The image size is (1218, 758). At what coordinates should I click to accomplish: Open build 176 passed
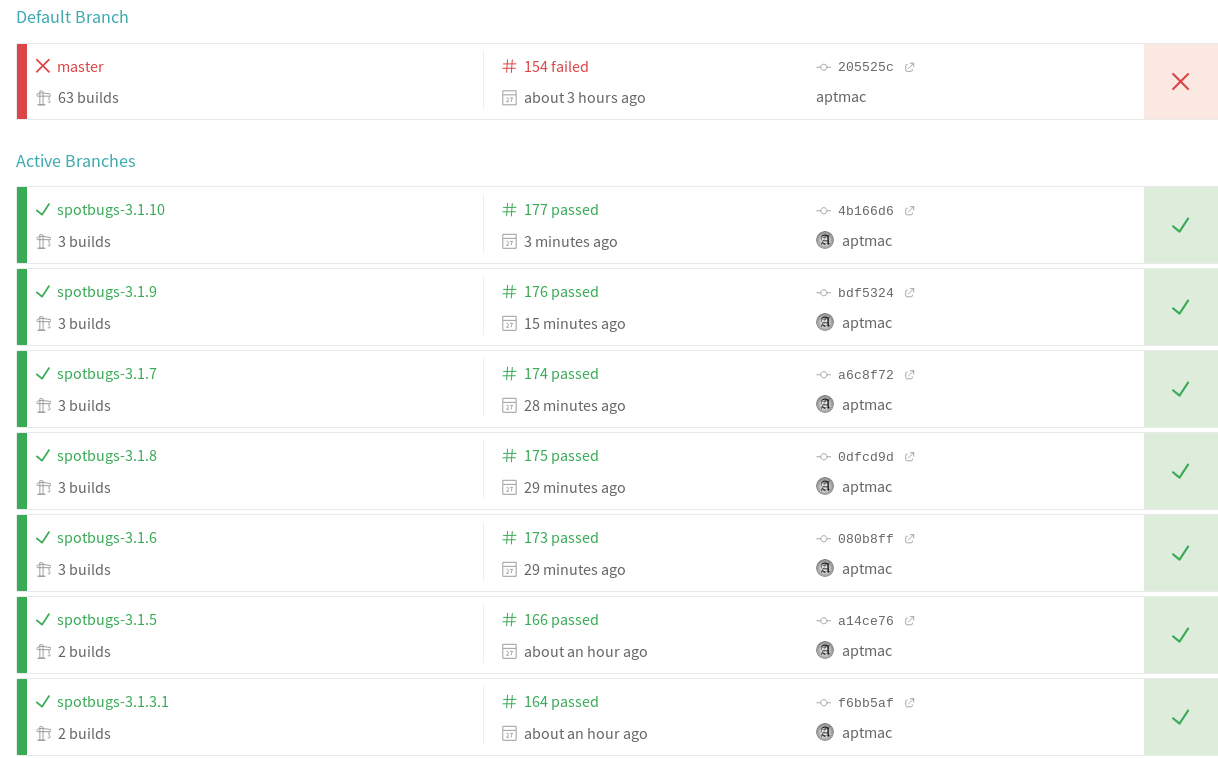click(x=561, y=292)
